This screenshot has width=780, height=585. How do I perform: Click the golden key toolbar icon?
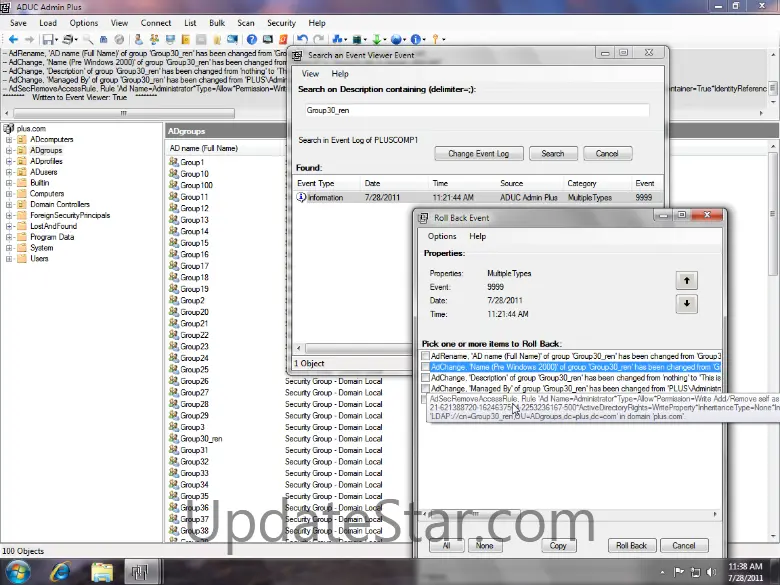click(x=435, y=39)
